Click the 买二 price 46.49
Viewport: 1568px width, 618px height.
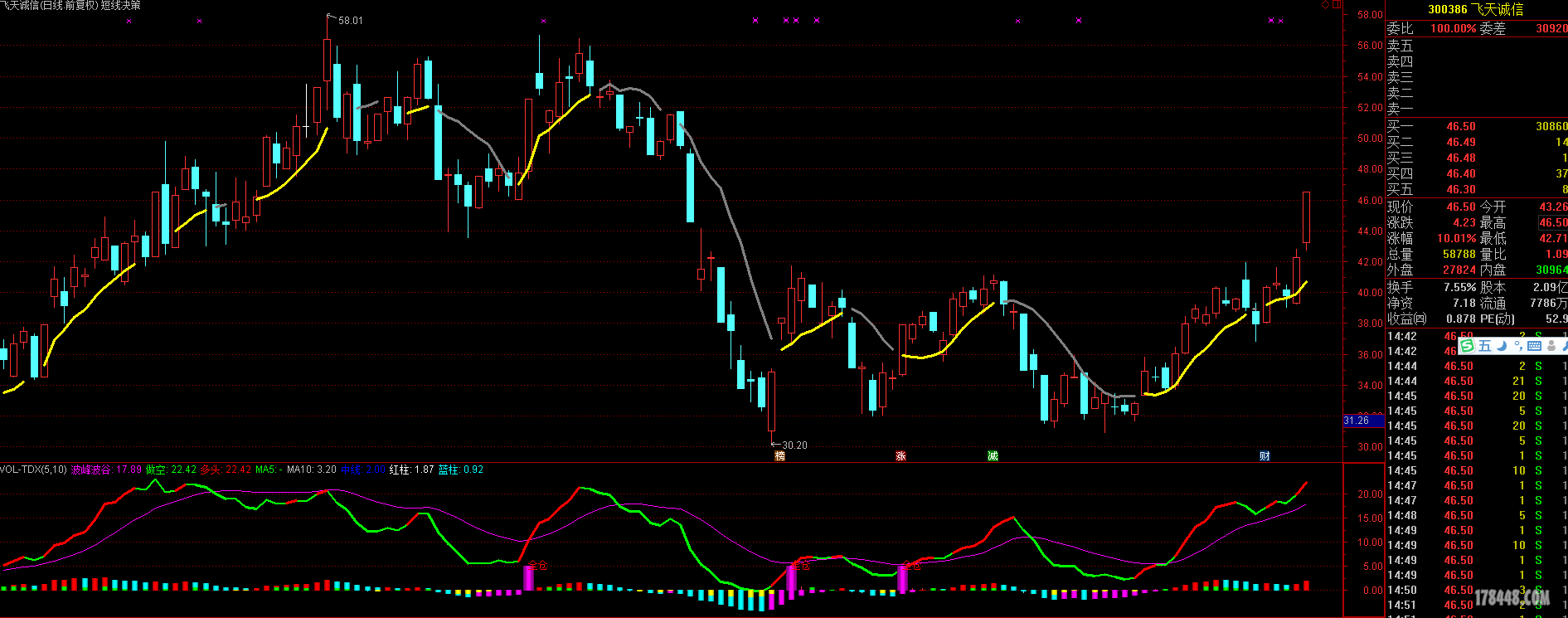tap(1461, 143)
